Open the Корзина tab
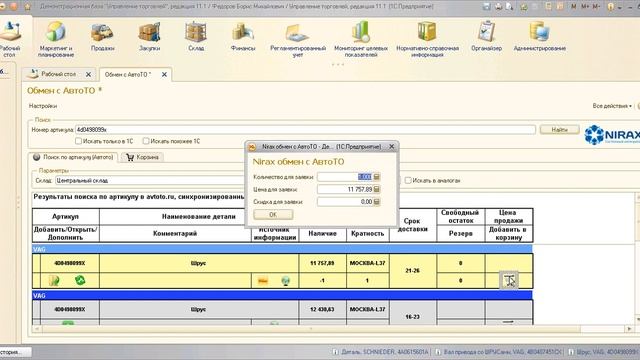640x360 pixels. (142, 157)
